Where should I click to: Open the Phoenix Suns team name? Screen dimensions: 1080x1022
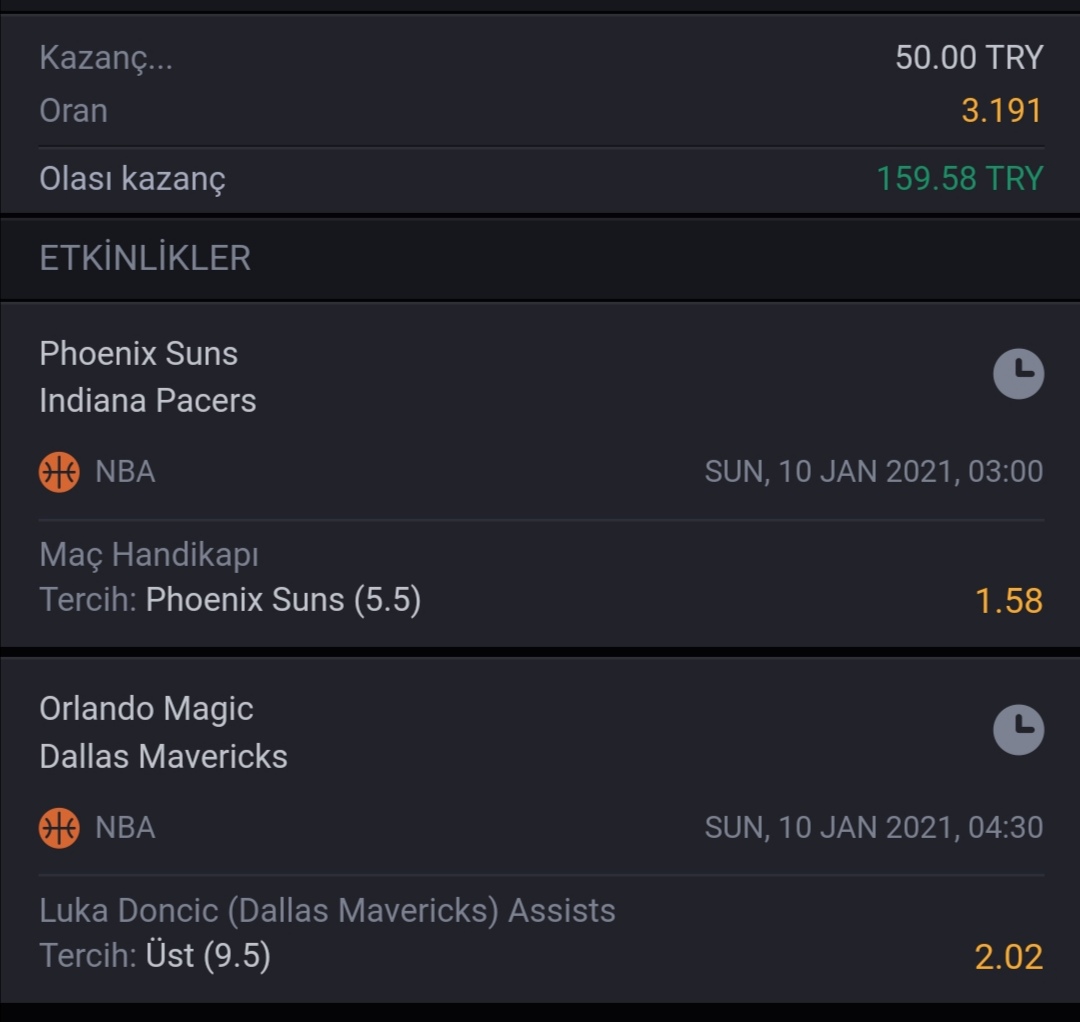[138, 354]
